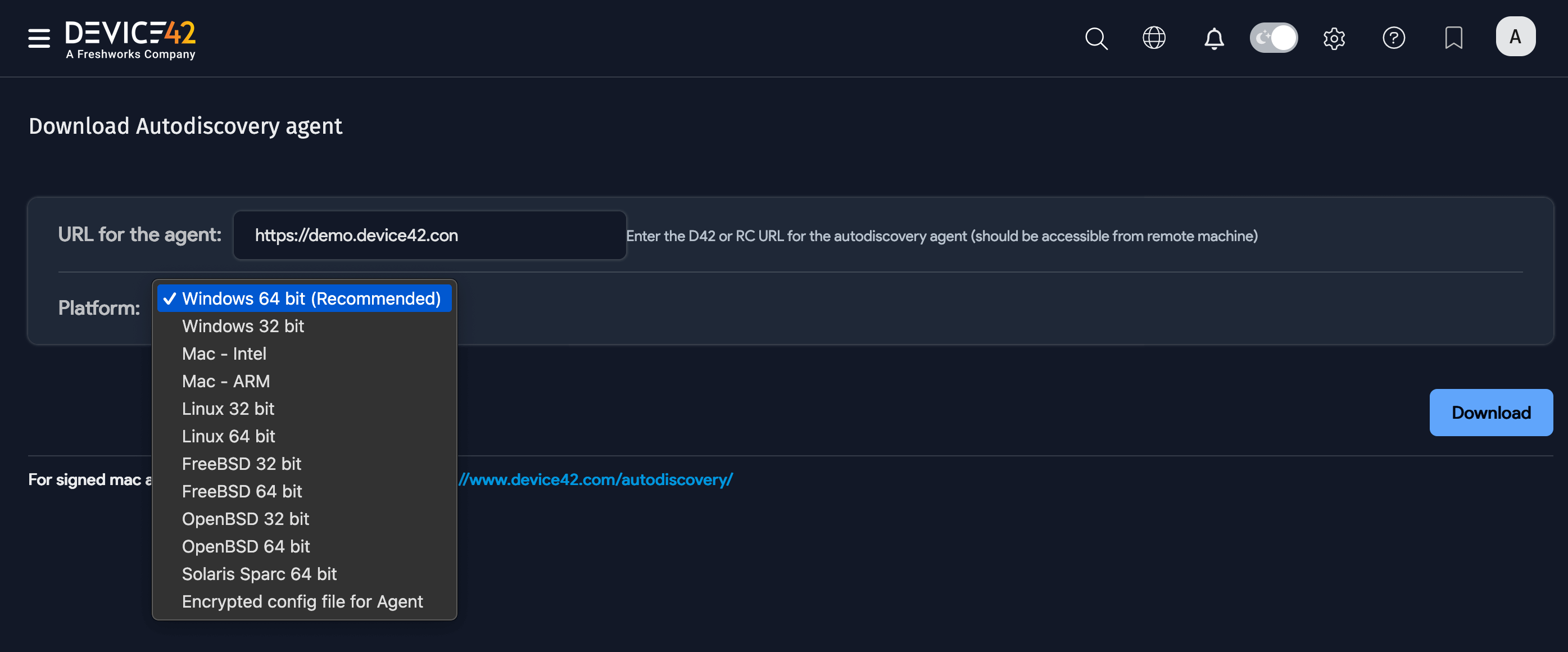Open the bookmarks icon

pyautogui.click(x=1453, y=38)
